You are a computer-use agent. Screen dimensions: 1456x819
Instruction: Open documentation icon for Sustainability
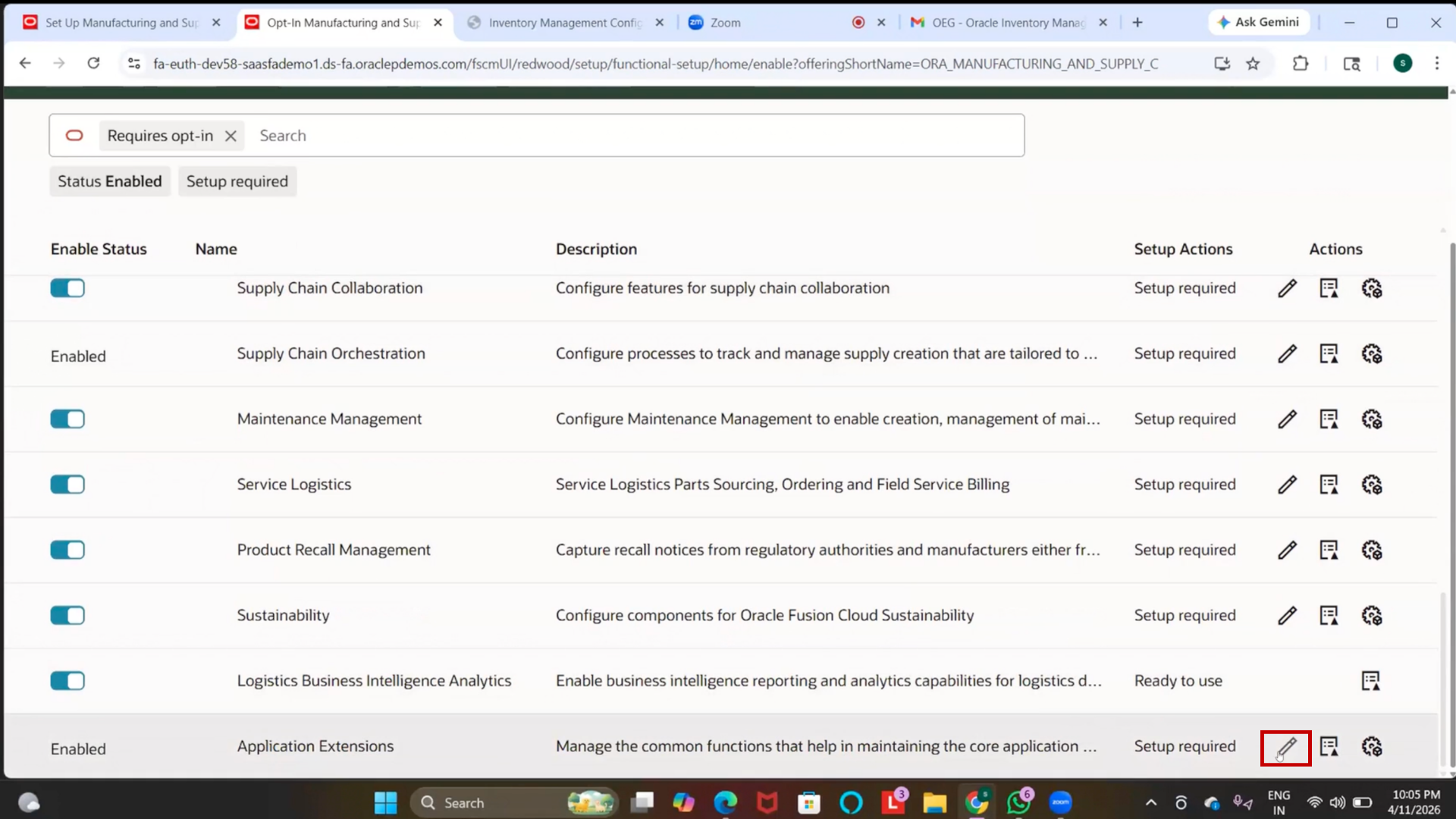(x=1329, y=615)
